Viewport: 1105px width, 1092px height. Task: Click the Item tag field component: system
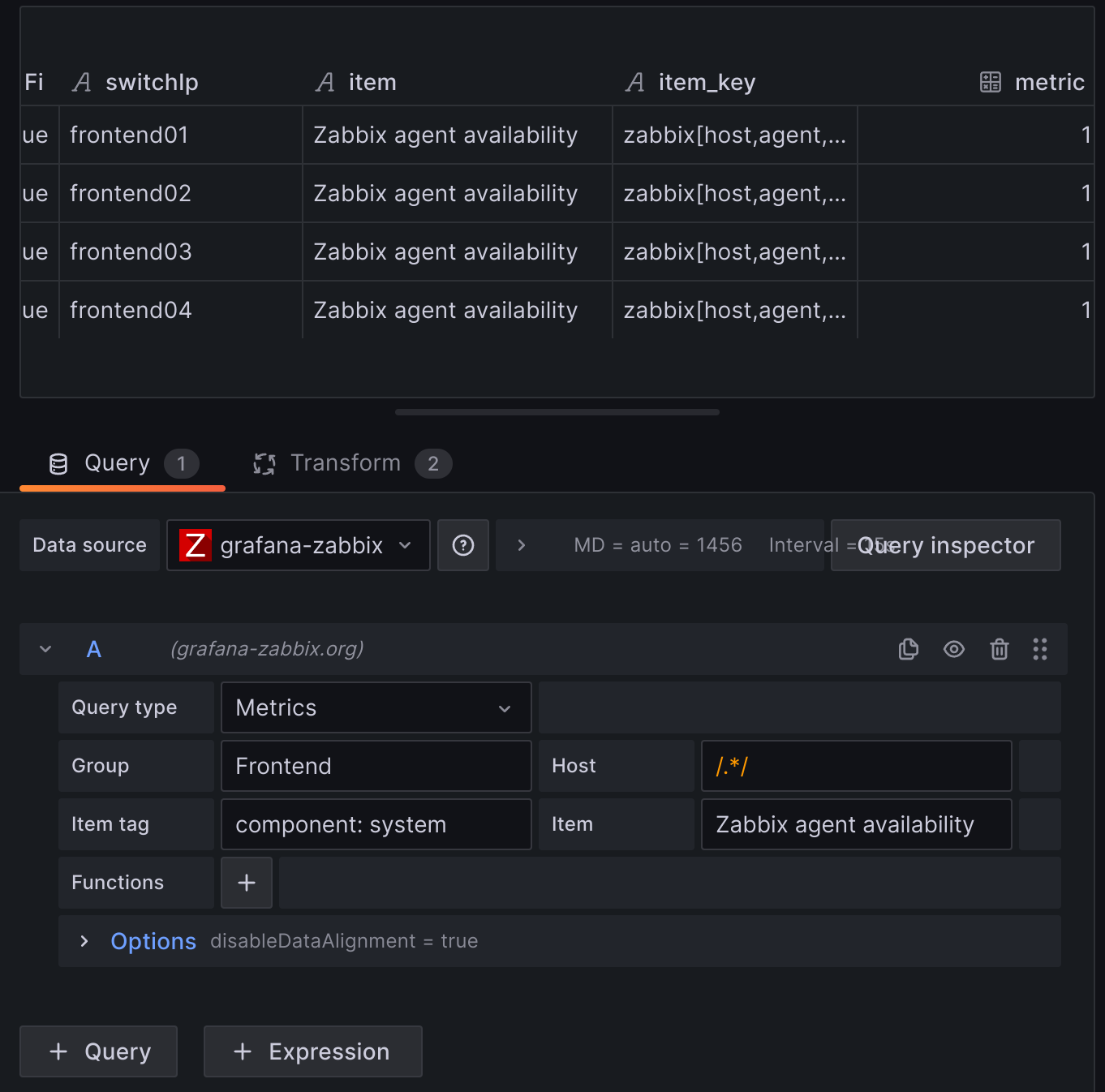[376, 824]
